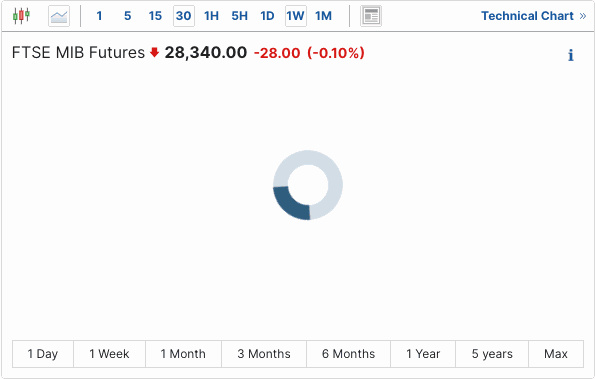The height and width of the screenshot is (379, 595).
Task: Select the 30 minute interval
Action: [184, 16]
